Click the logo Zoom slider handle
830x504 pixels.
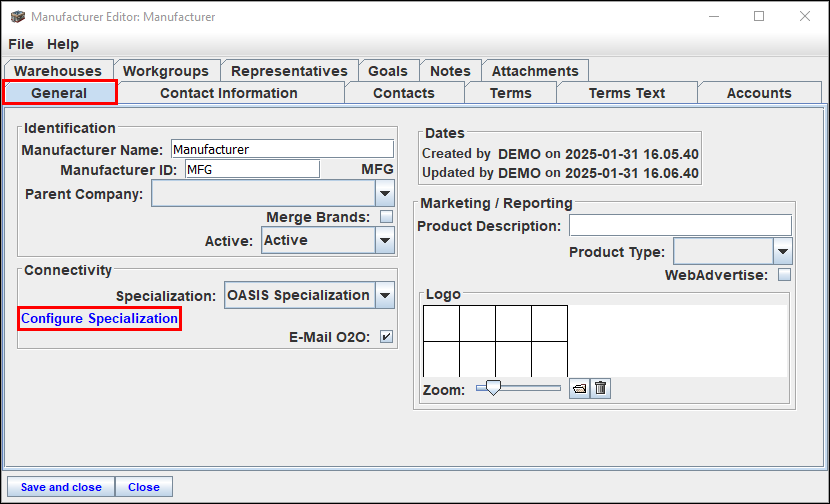click(x=493, y=388)
